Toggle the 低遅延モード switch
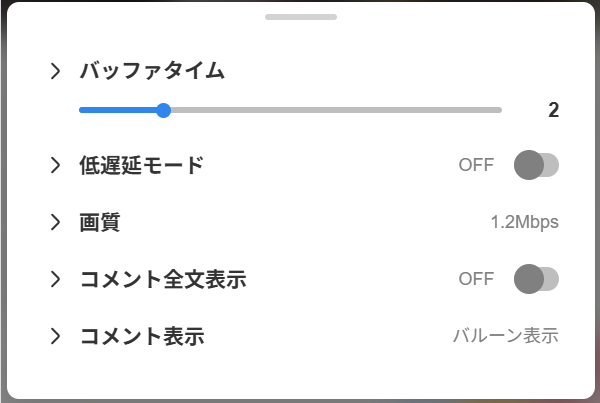This screenshot has height=403, width=600. [x=536, y=165]
